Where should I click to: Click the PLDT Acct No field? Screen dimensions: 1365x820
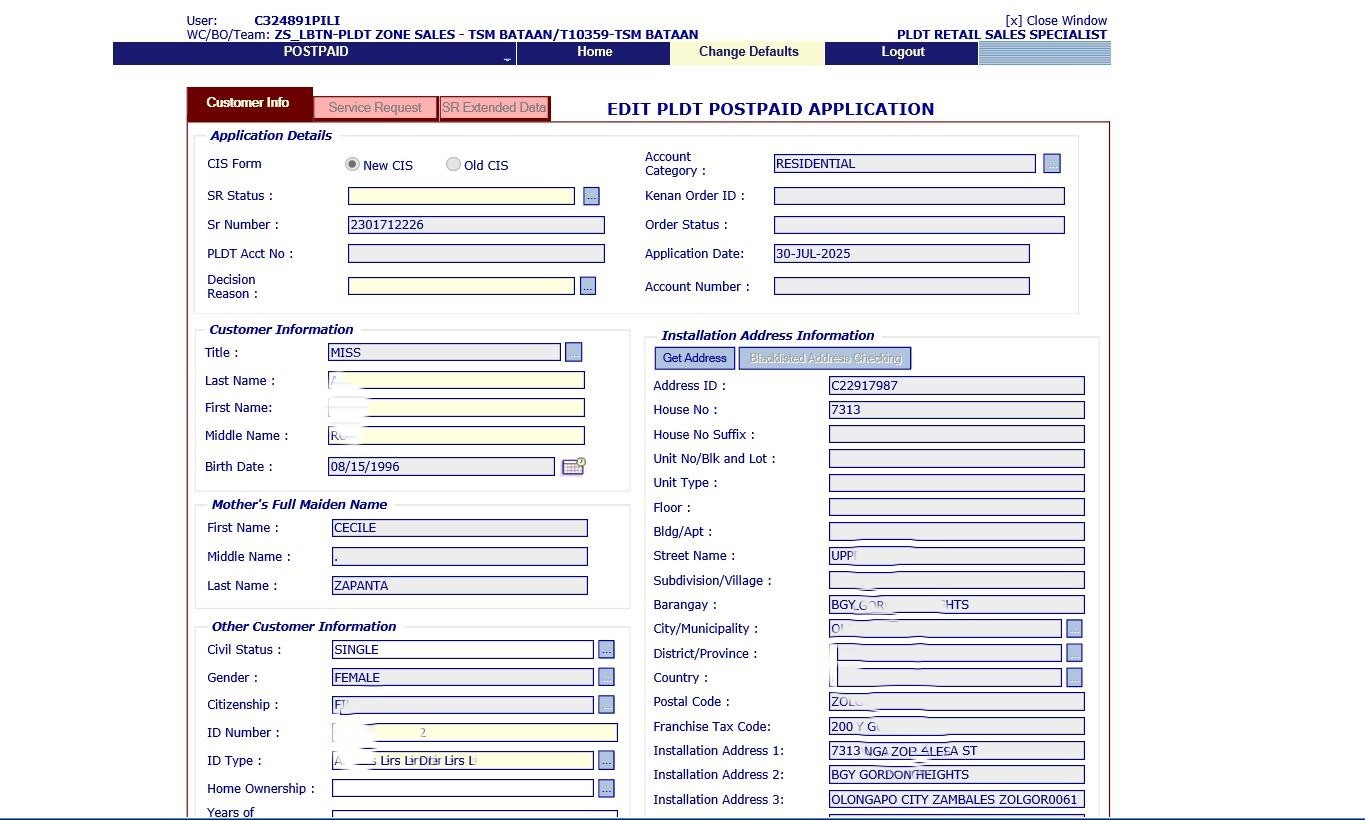(476, 254)
